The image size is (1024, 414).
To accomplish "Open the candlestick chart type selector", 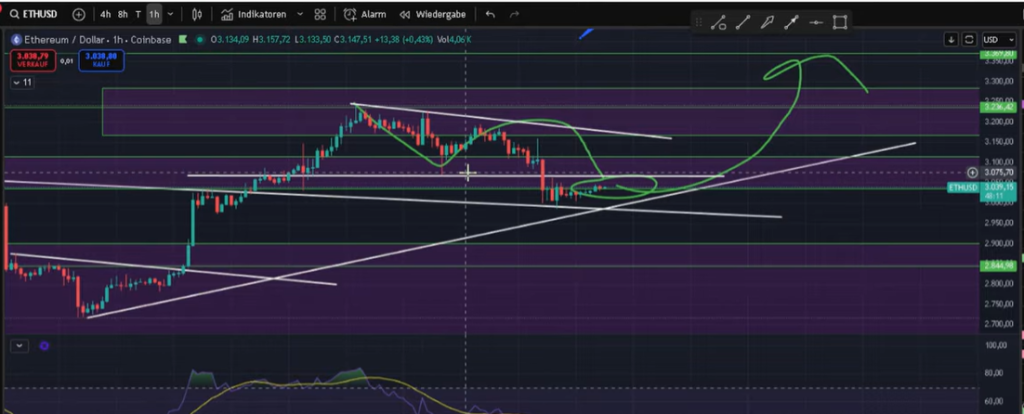I will [x=197, y=15].
